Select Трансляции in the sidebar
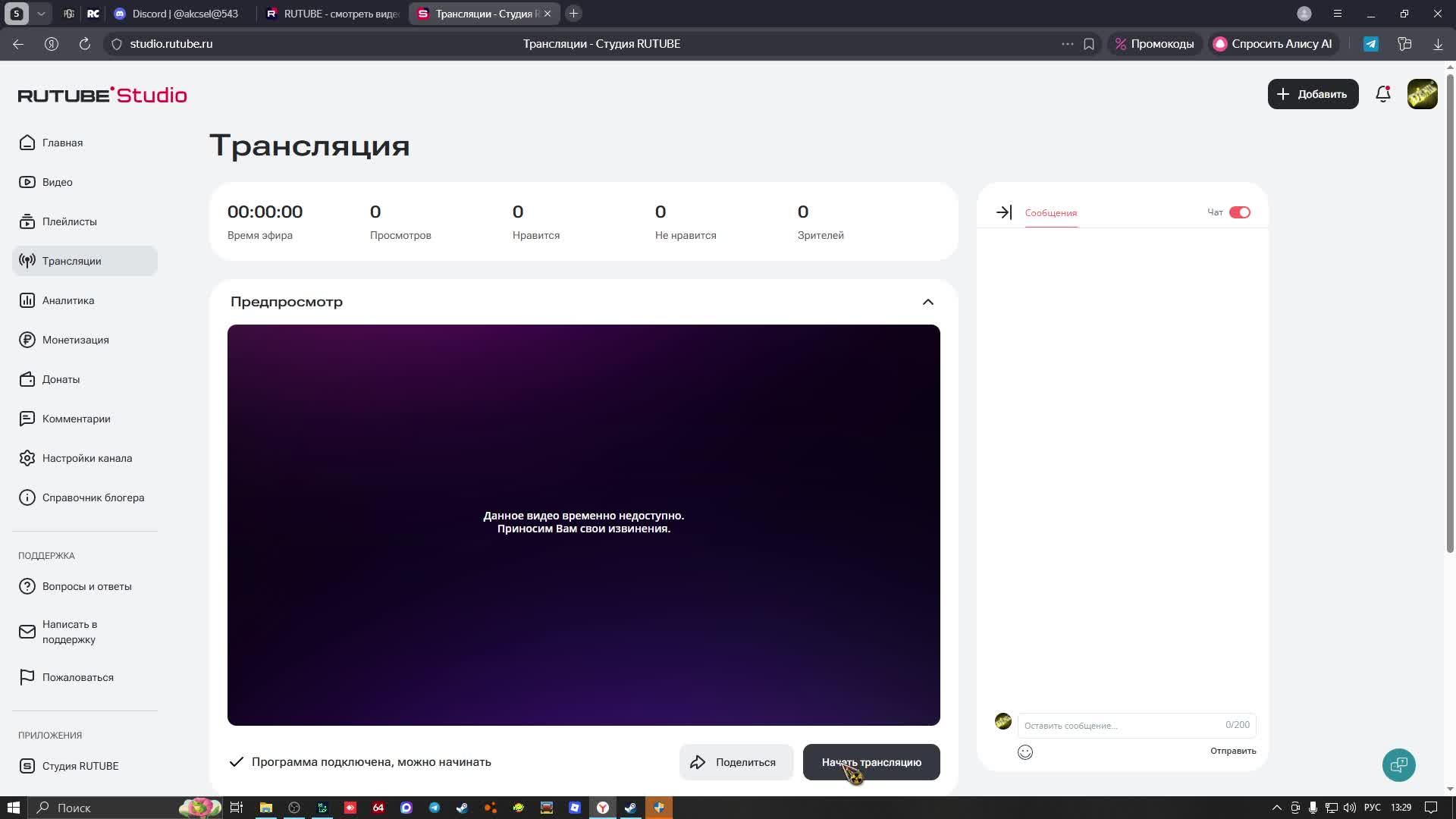This screenshot has width=1456, height=819. click(72, 261)
